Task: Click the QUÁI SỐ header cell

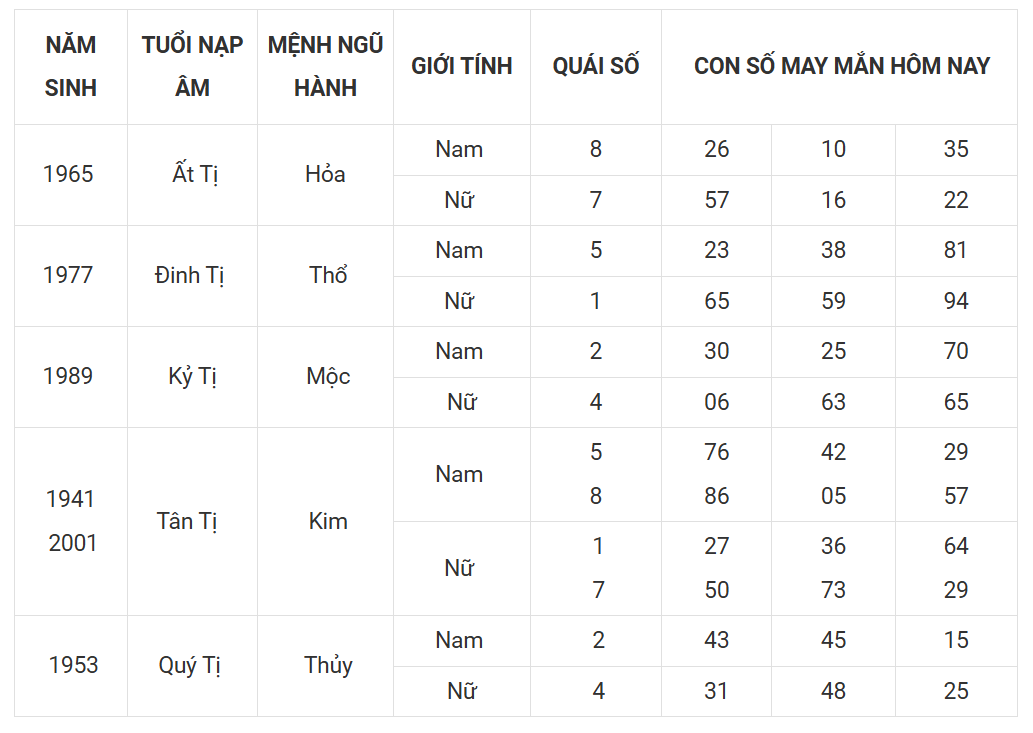Action: click(596, 67)
